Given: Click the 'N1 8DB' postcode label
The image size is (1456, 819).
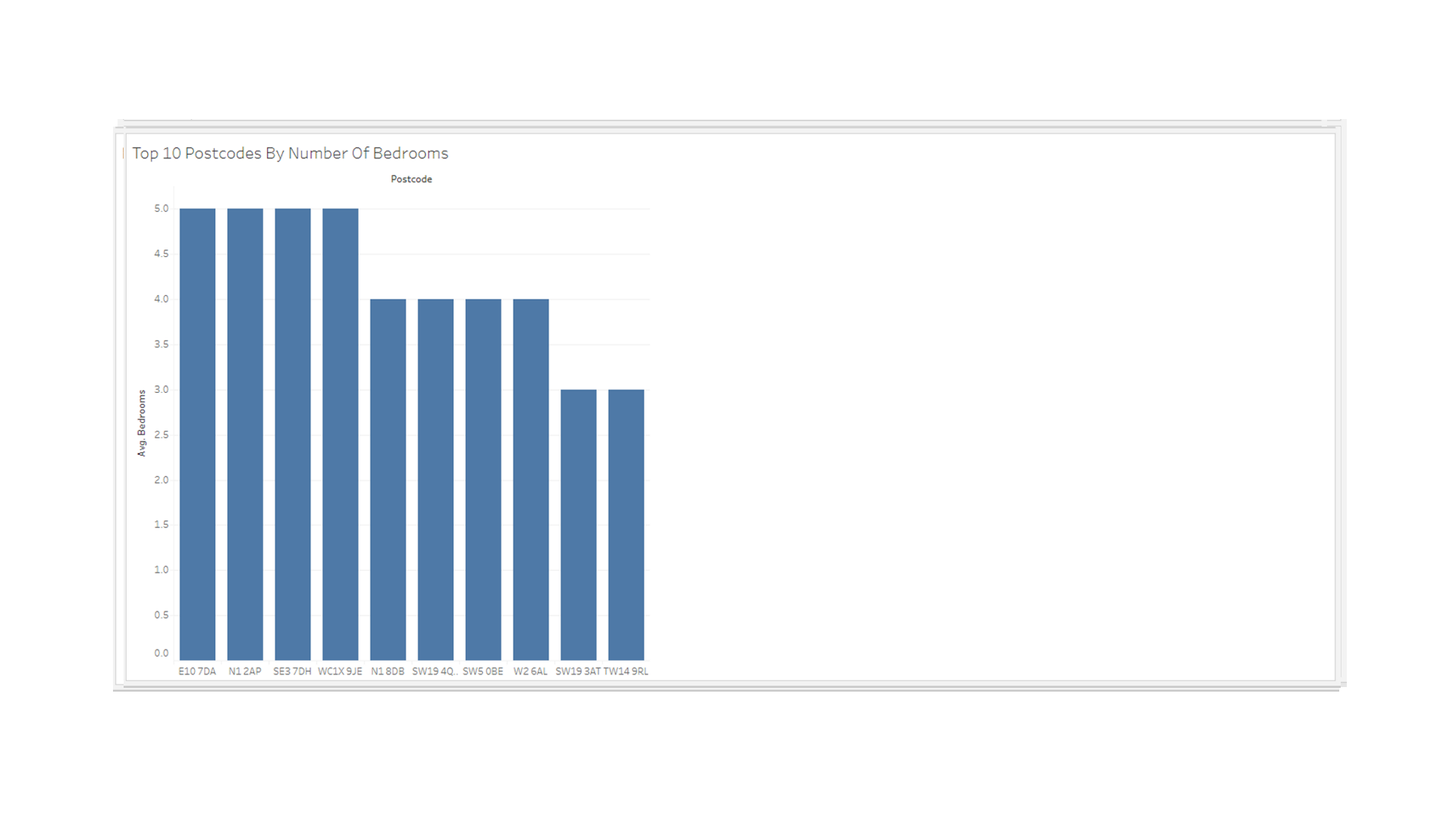Looking at the screenshot, I should 388,671.
